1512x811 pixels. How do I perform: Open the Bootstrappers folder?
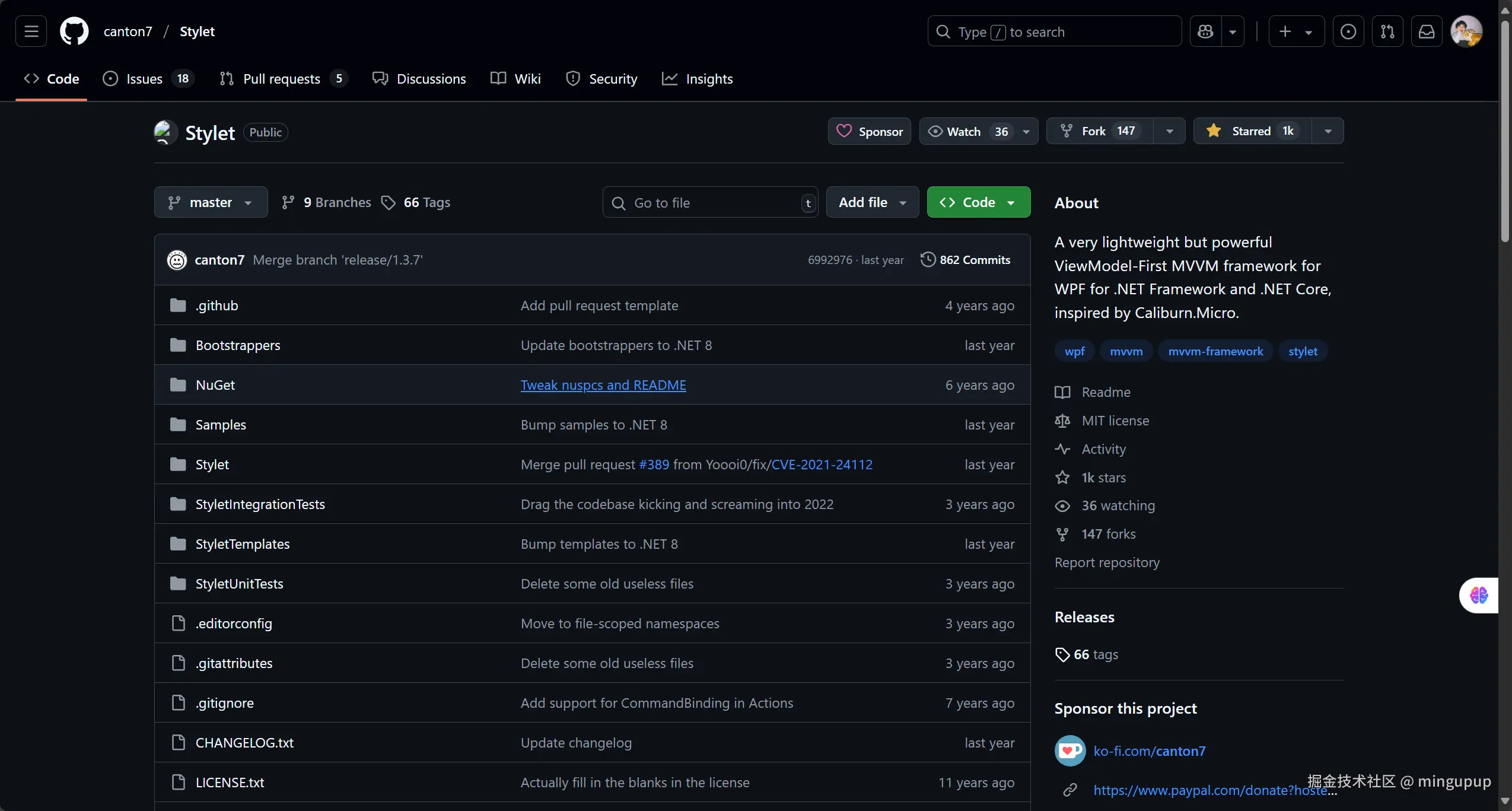[238, 345]
